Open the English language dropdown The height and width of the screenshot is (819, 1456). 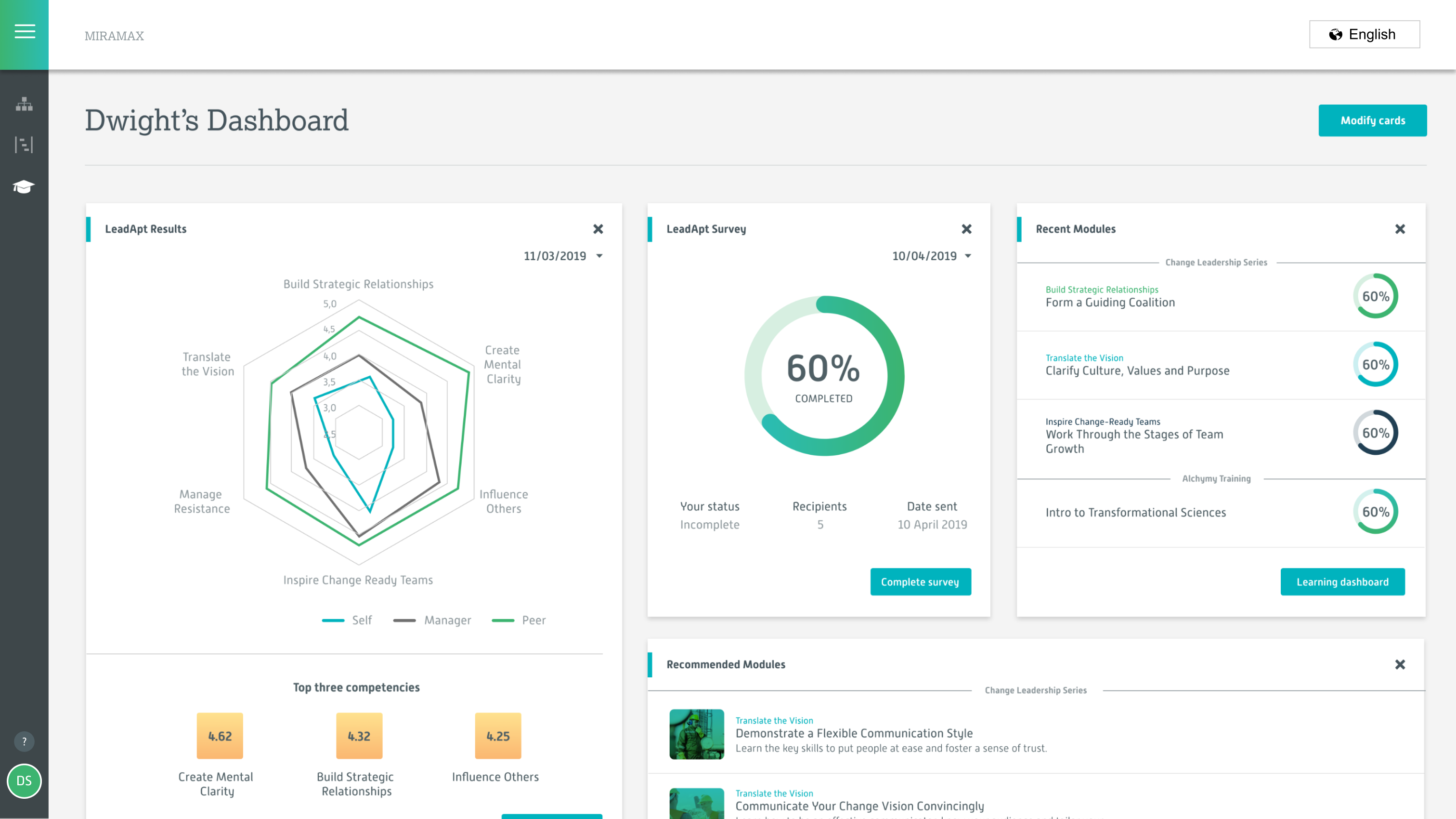[1365, 34]
